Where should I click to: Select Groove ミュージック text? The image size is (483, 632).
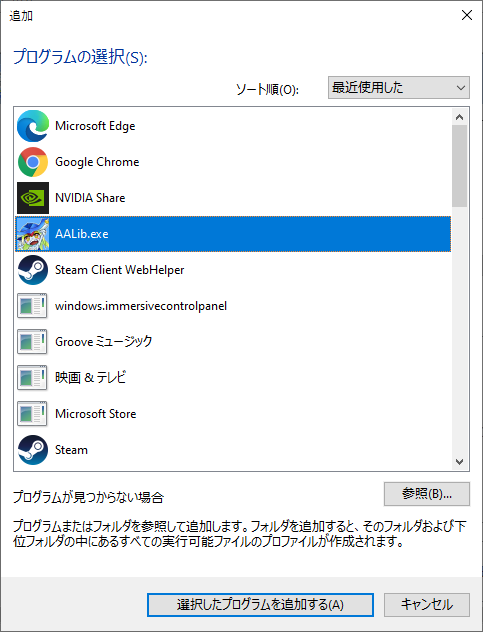[104, 342]
